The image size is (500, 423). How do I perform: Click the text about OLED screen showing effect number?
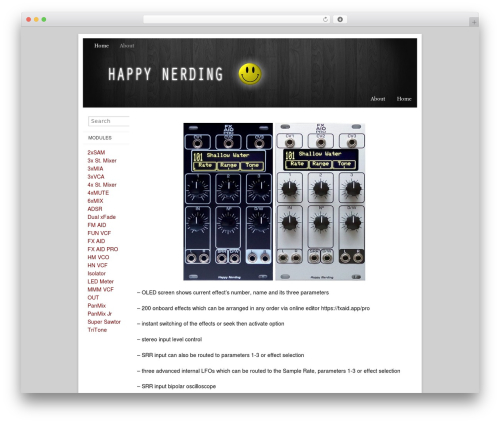[233, 293]
